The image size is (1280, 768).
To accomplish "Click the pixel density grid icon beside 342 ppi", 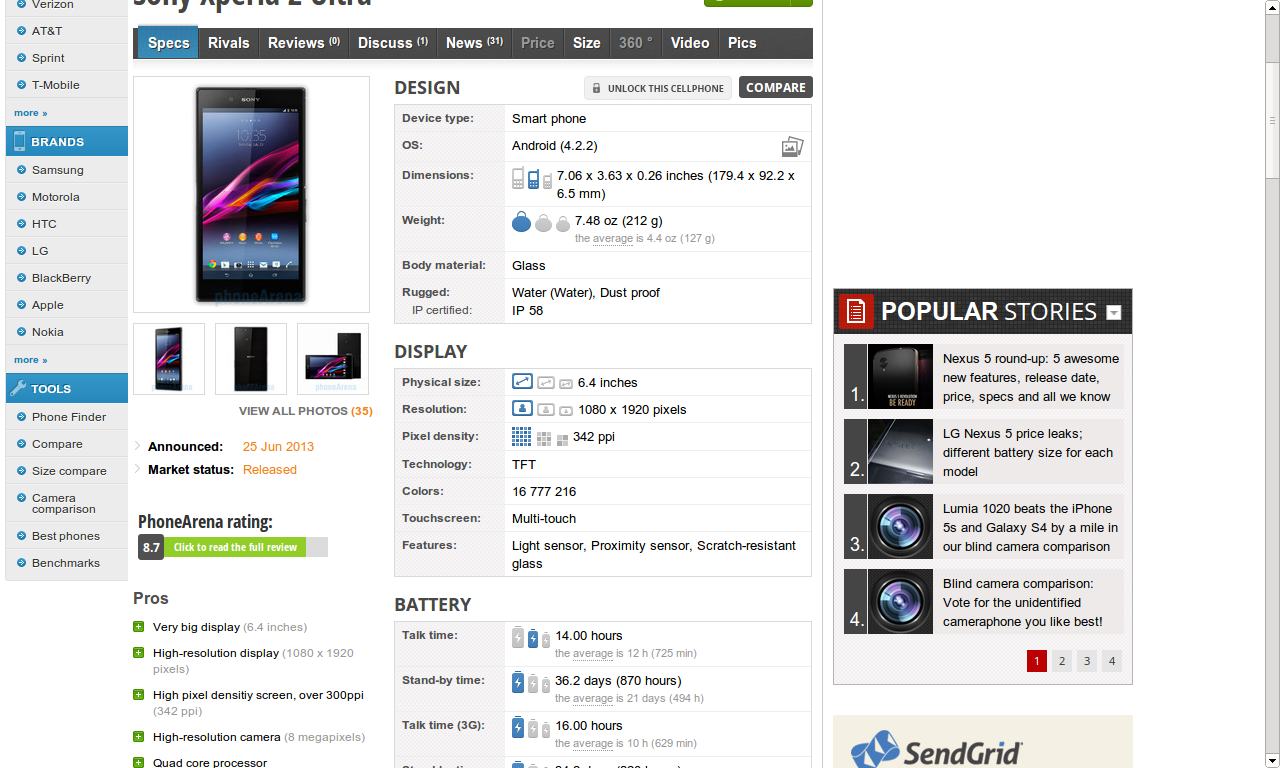I will tap(521, 437).
